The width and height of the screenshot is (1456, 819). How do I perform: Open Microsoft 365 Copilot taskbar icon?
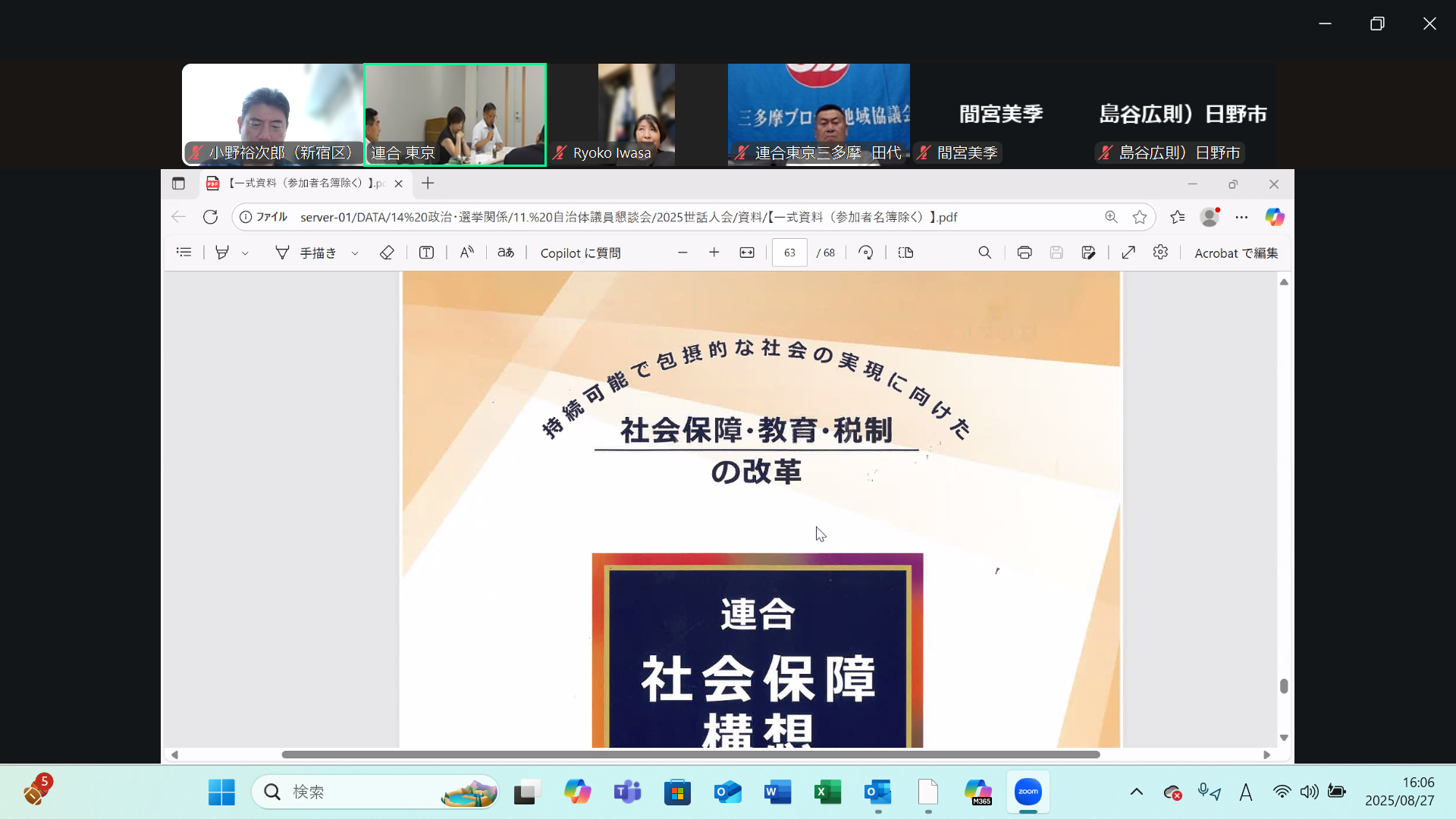tap(978, 792)
